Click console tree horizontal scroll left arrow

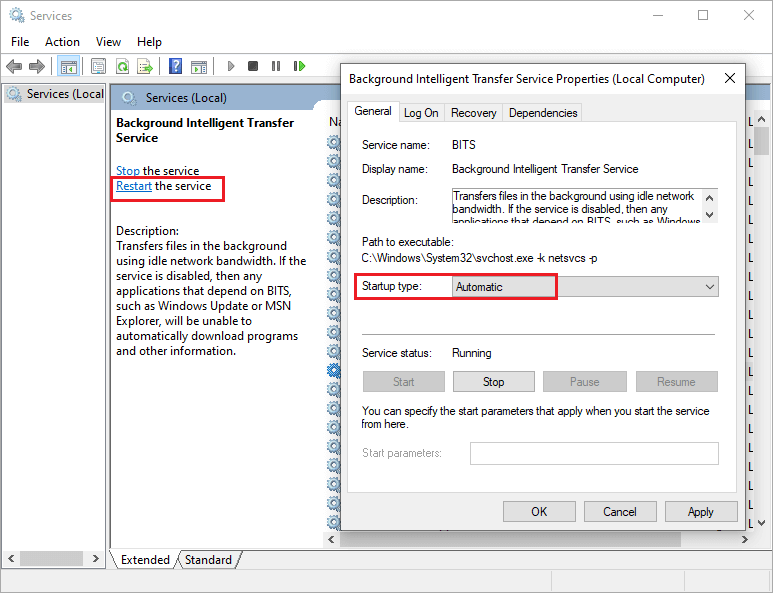tap(11, 558)
